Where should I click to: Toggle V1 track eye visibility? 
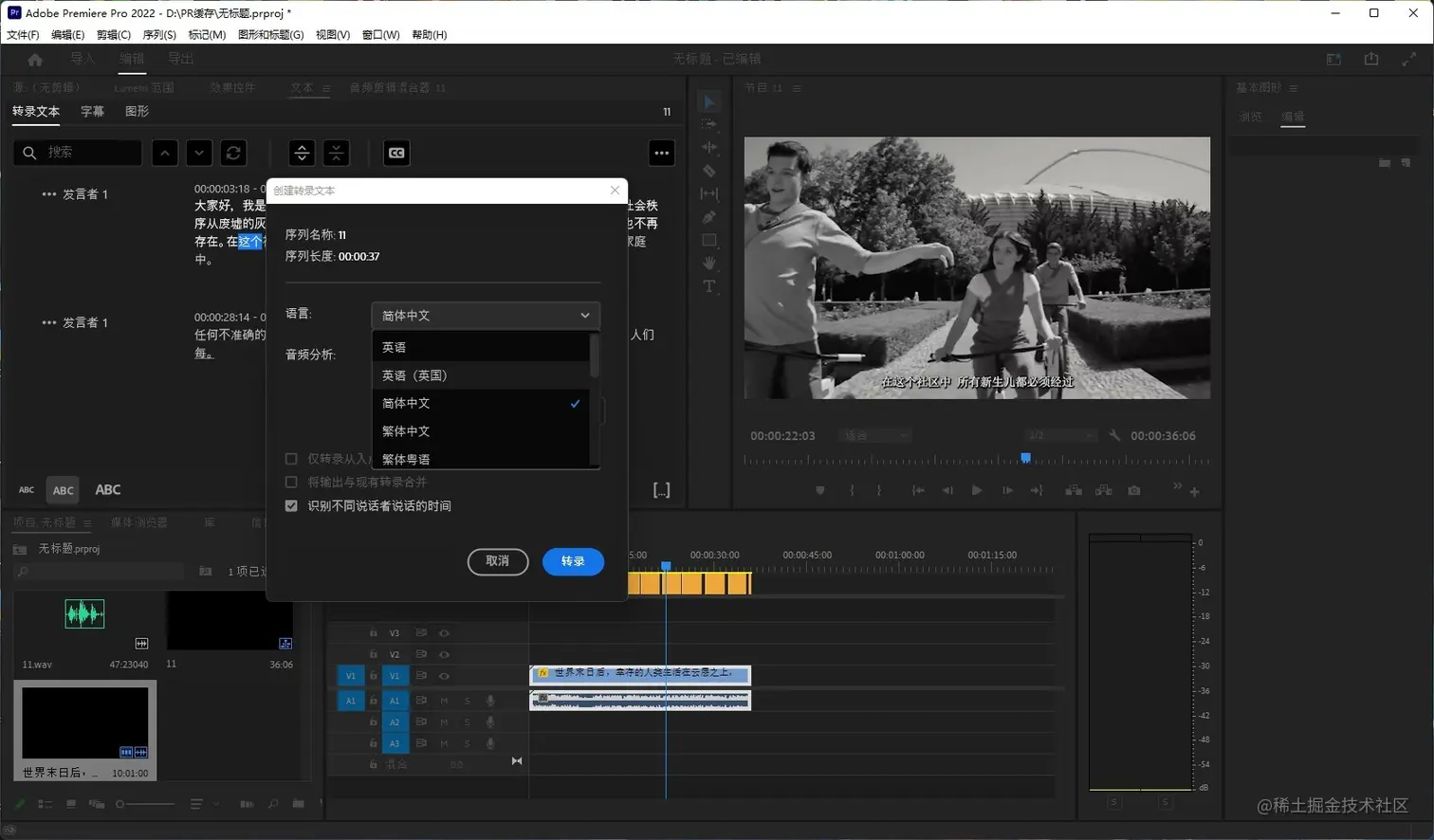point(444,676)
